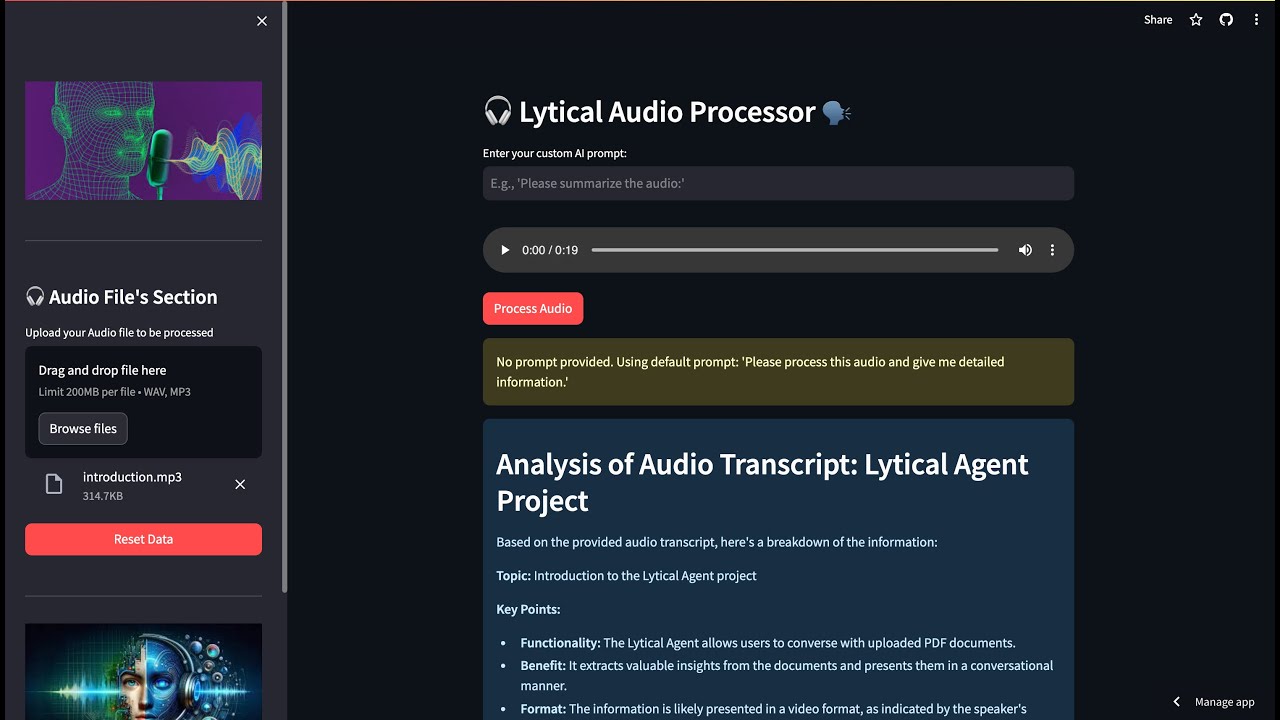Screen dimensions: 1280x720
Task: Click 'Limit 200MB per file' hint text
Action: pyautogui.click(x=114, y=392)
